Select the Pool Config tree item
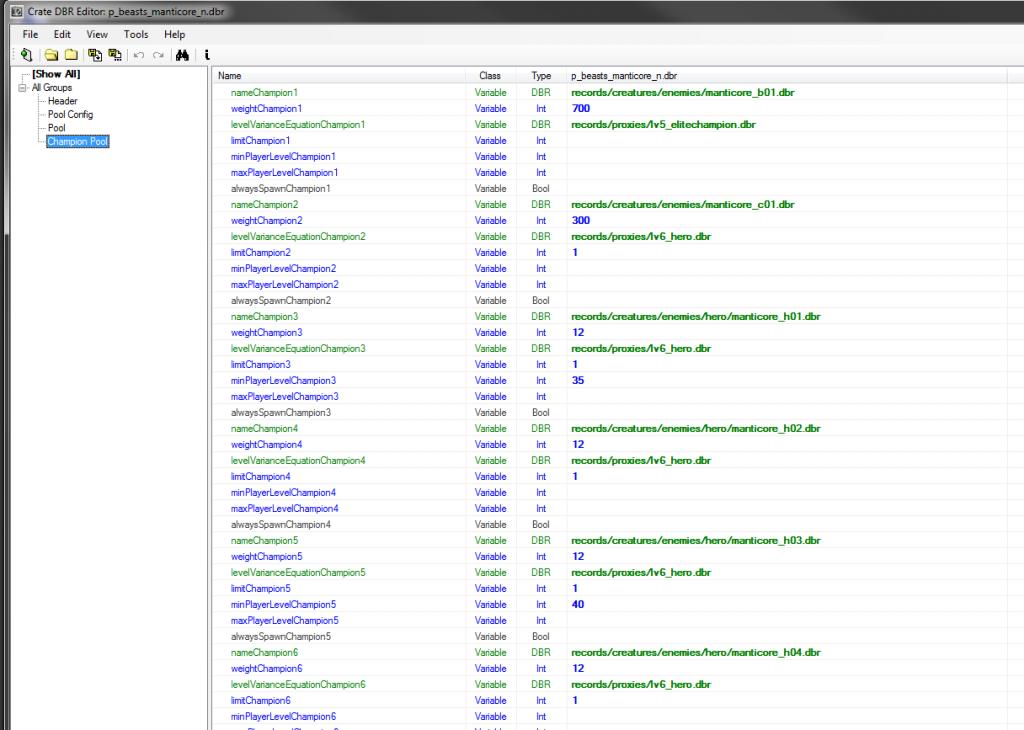 tap(70, 115)
